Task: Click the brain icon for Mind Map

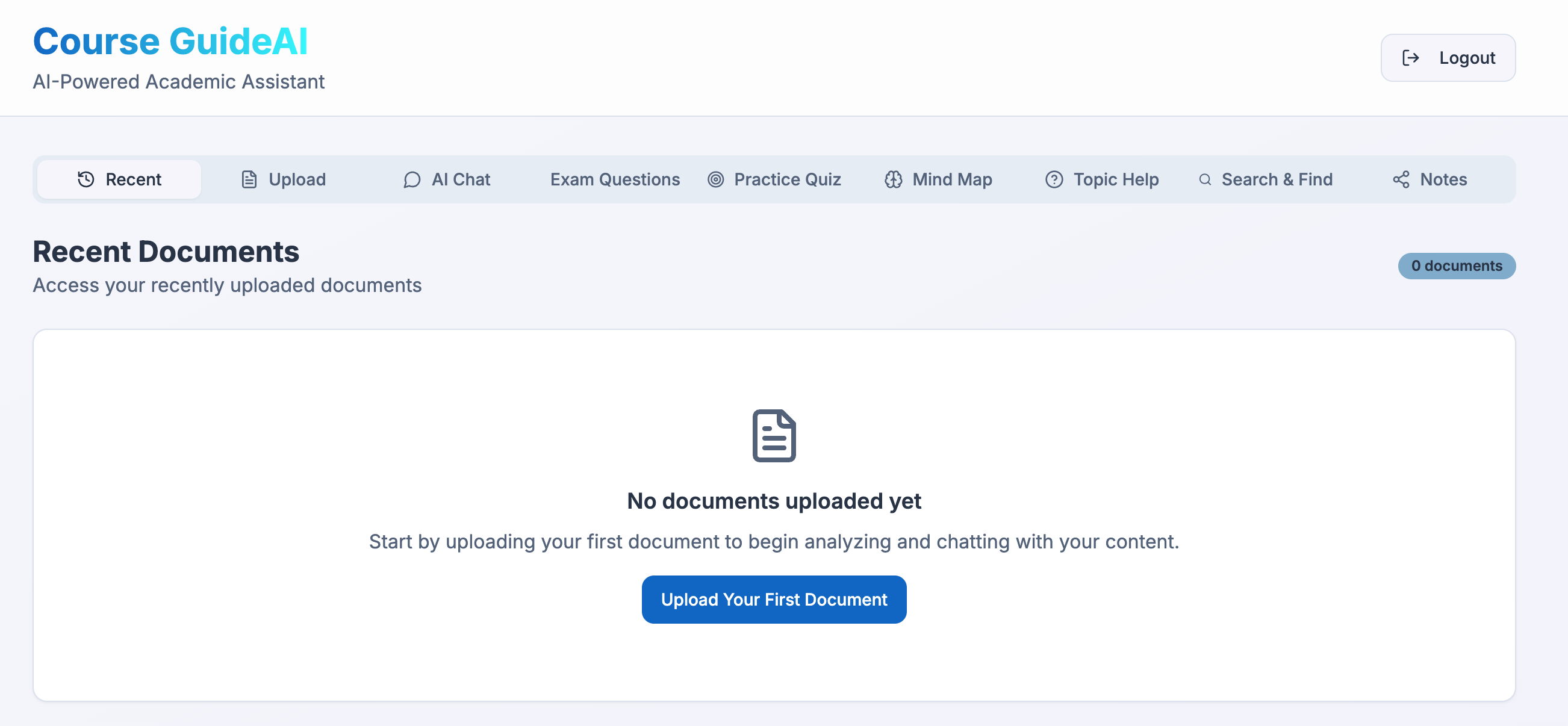Action: (893, 179)
